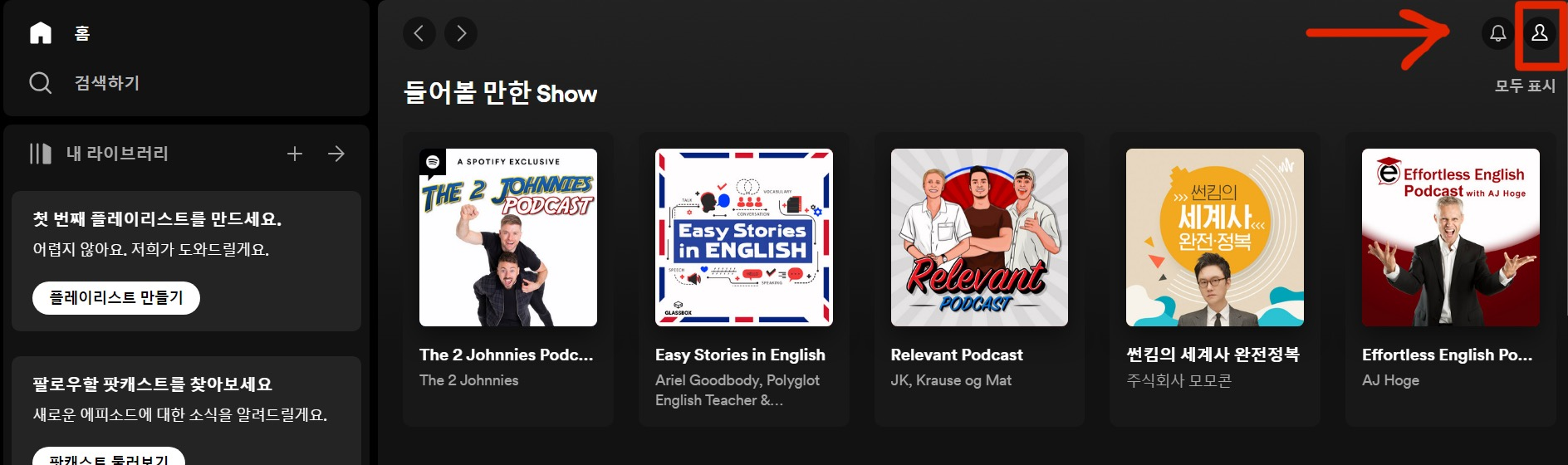Open The 2 Johnnies Podcast cover
Image resolution: width=1568 pixels, height=465 pixels.
[x=508, y=237]
